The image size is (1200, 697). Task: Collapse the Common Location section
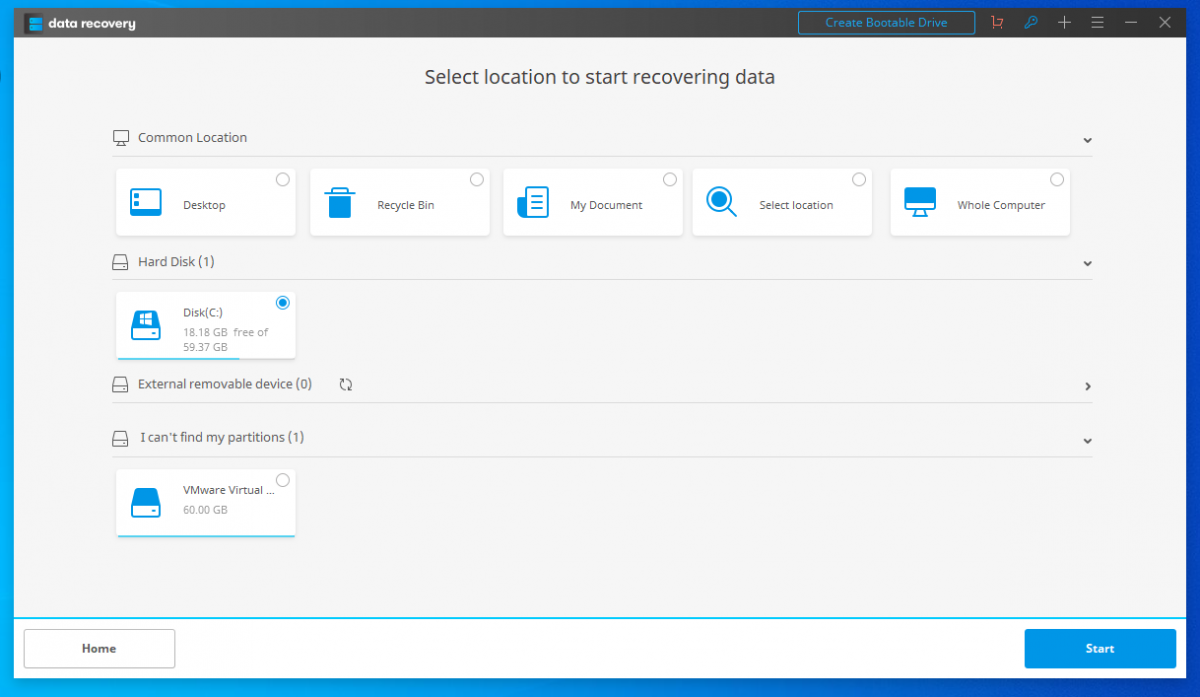(x=1087, y=140)
